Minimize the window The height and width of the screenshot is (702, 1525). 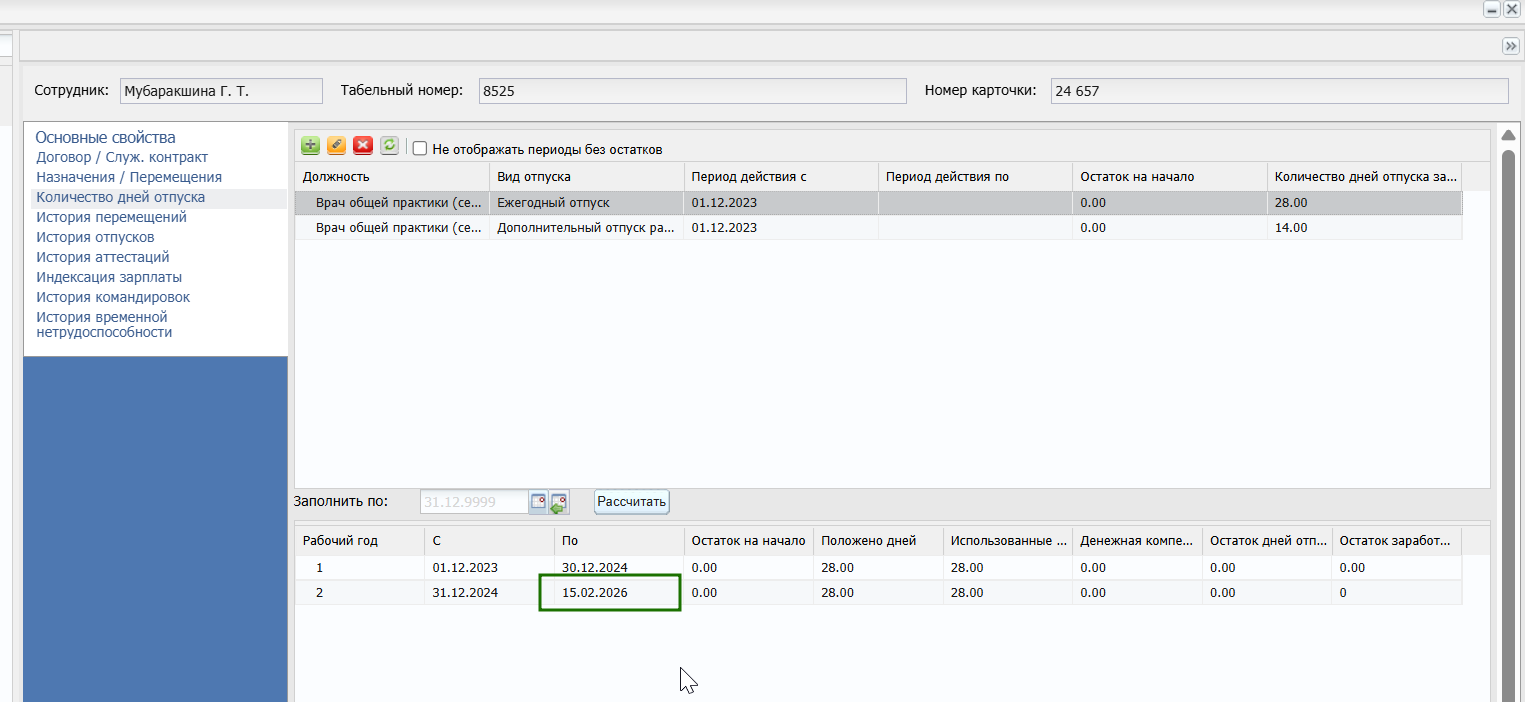tap(1492, 9)
